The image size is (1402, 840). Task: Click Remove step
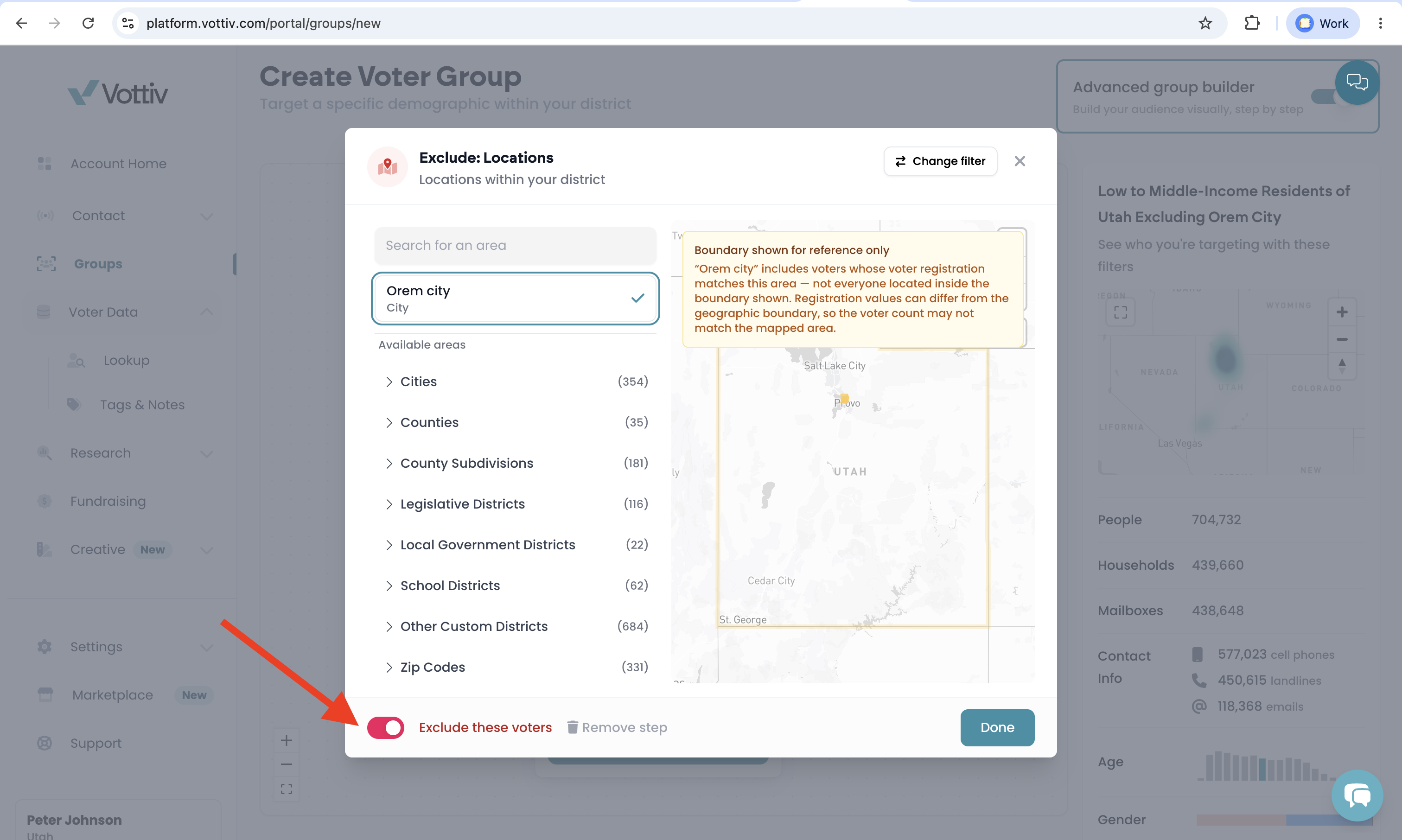coord(617,727)
